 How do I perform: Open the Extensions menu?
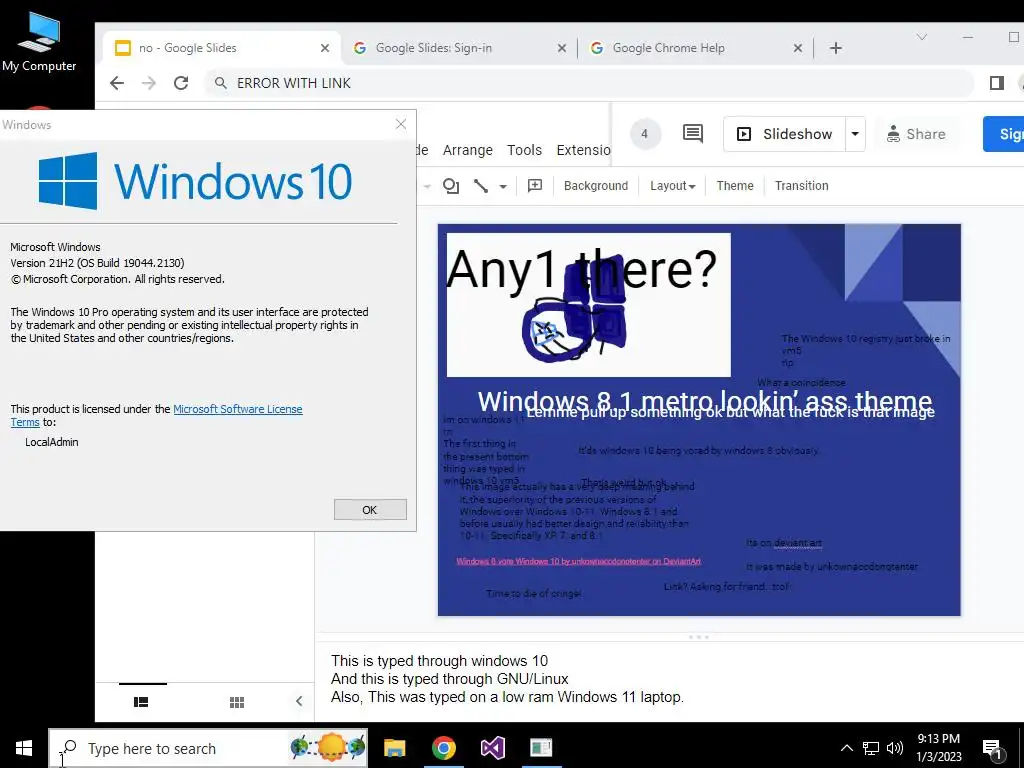583,150
